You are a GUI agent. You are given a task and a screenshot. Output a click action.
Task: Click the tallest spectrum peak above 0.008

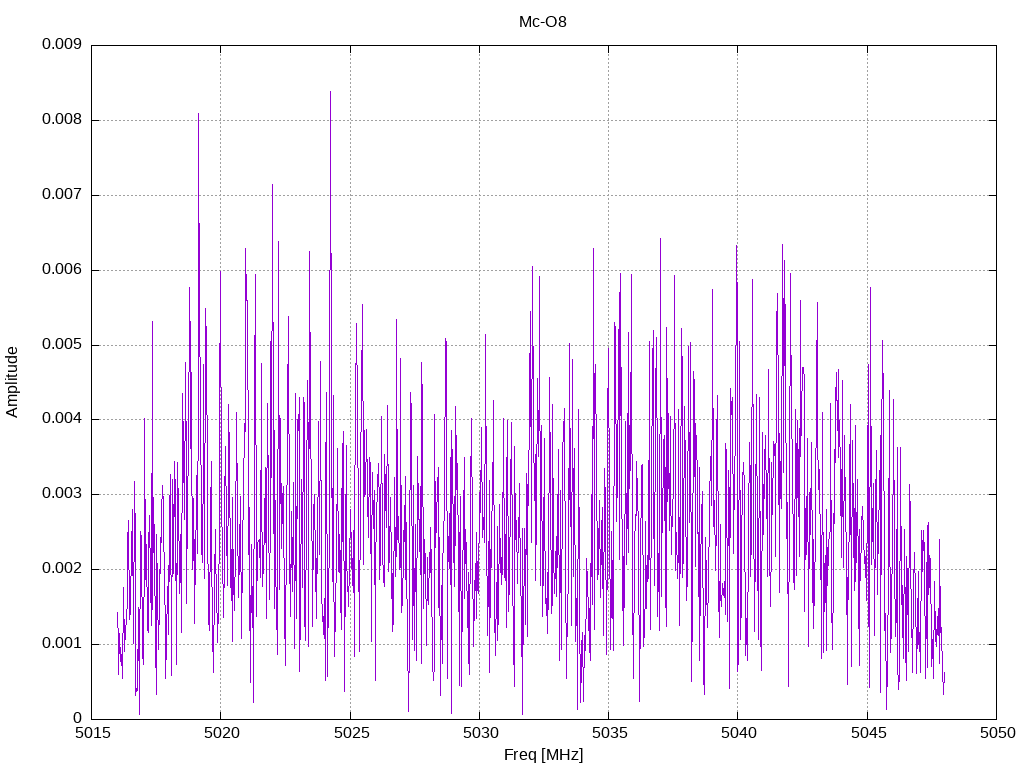coord(330,92)
